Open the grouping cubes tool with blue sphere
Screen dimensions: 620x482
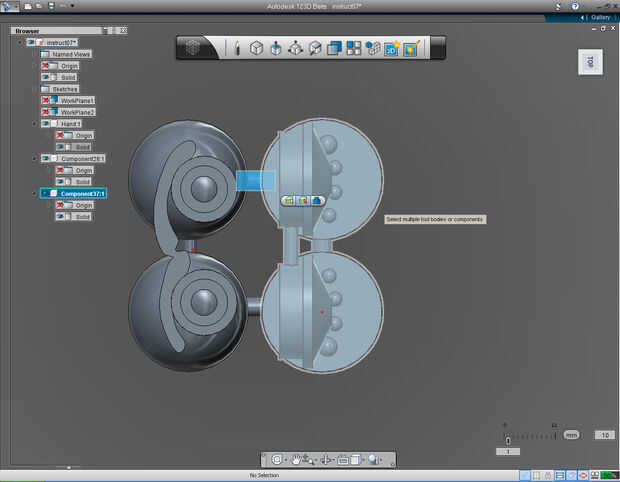coord(372,48)
